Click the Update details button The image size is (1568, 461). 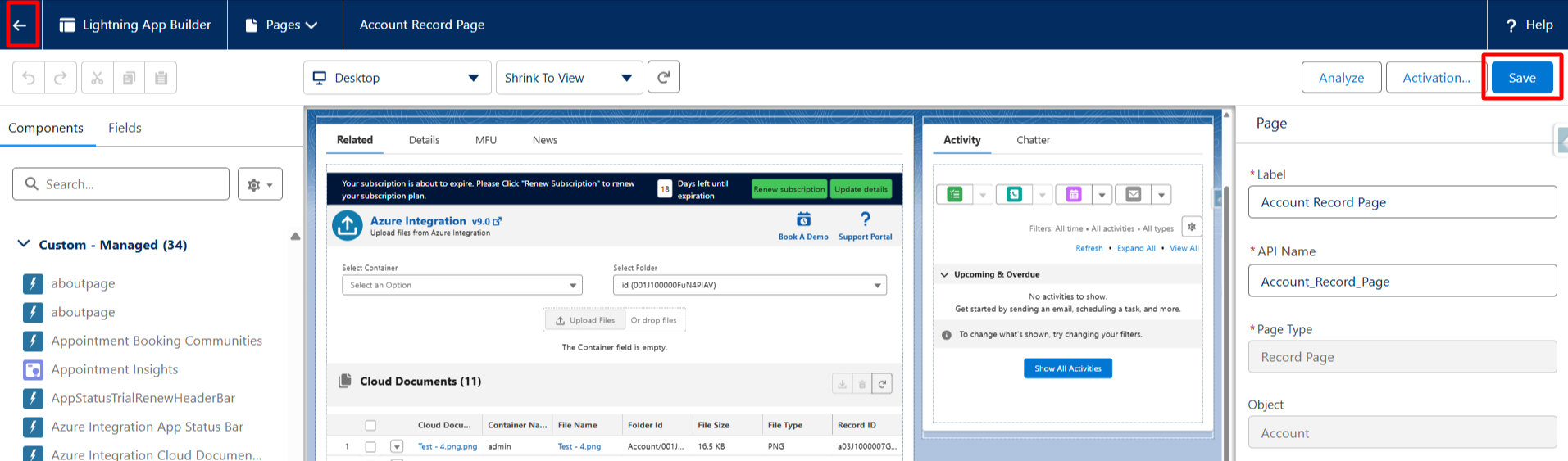click(x=861, y=189)
